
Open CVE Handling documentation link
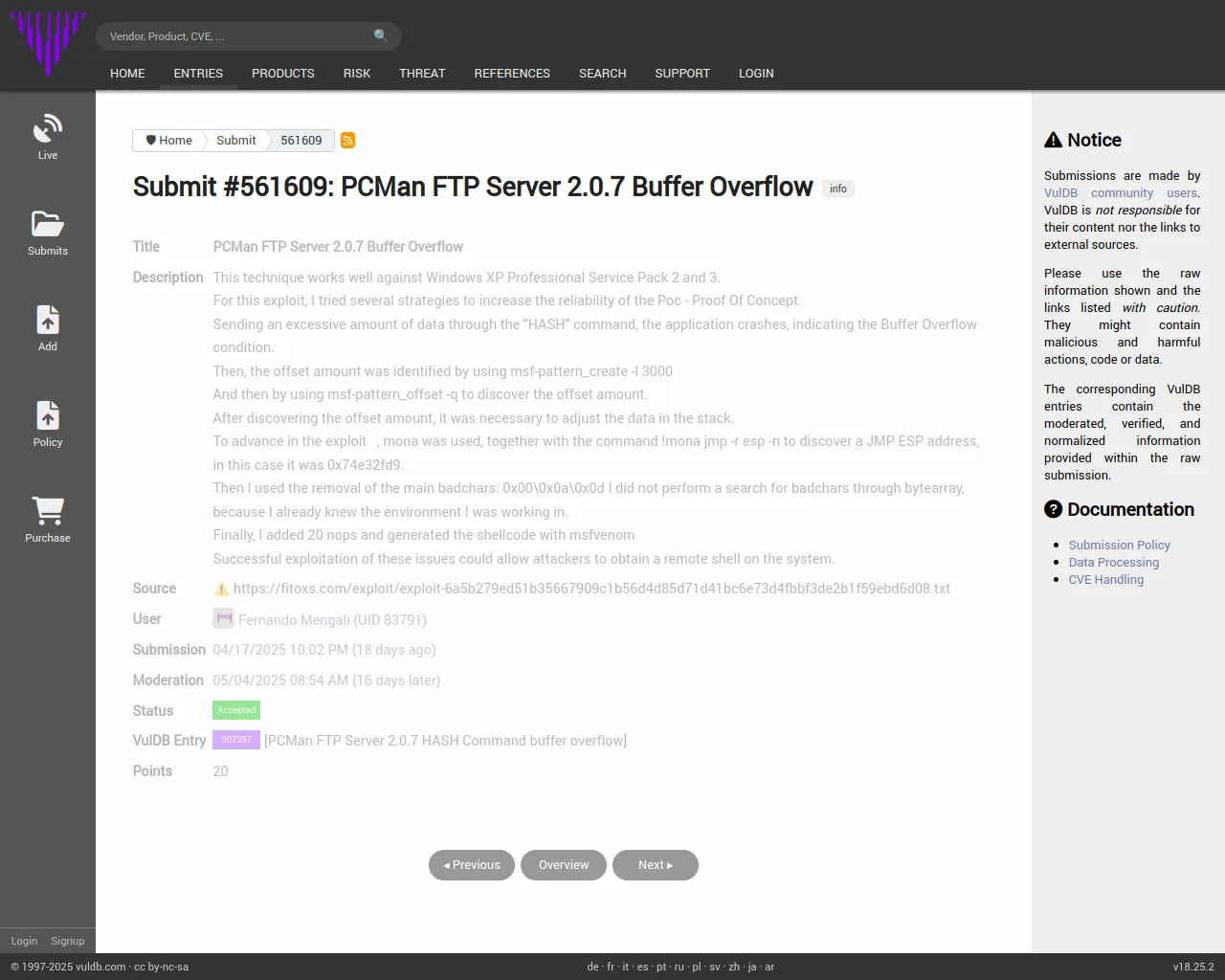click(x=1106, y=580)
